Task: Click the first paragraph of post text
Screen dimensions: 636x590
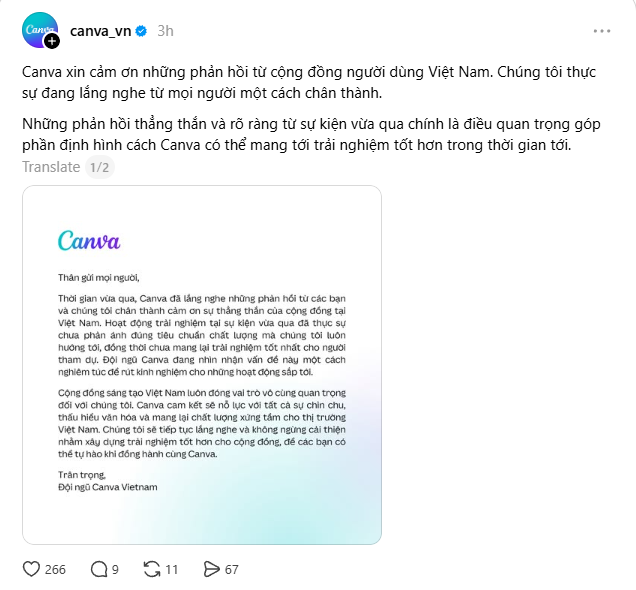Action: [x=300, y=83]
